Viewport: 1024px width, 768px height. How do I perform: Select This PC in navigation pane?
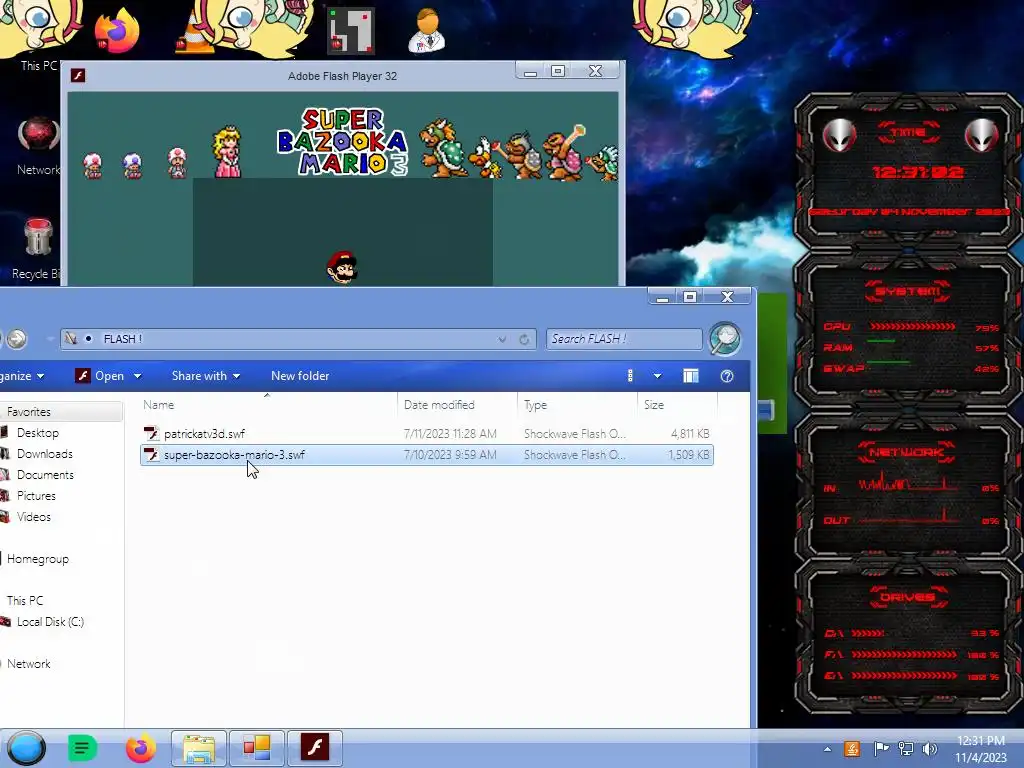pyautogui.click(x=25, y=601)
